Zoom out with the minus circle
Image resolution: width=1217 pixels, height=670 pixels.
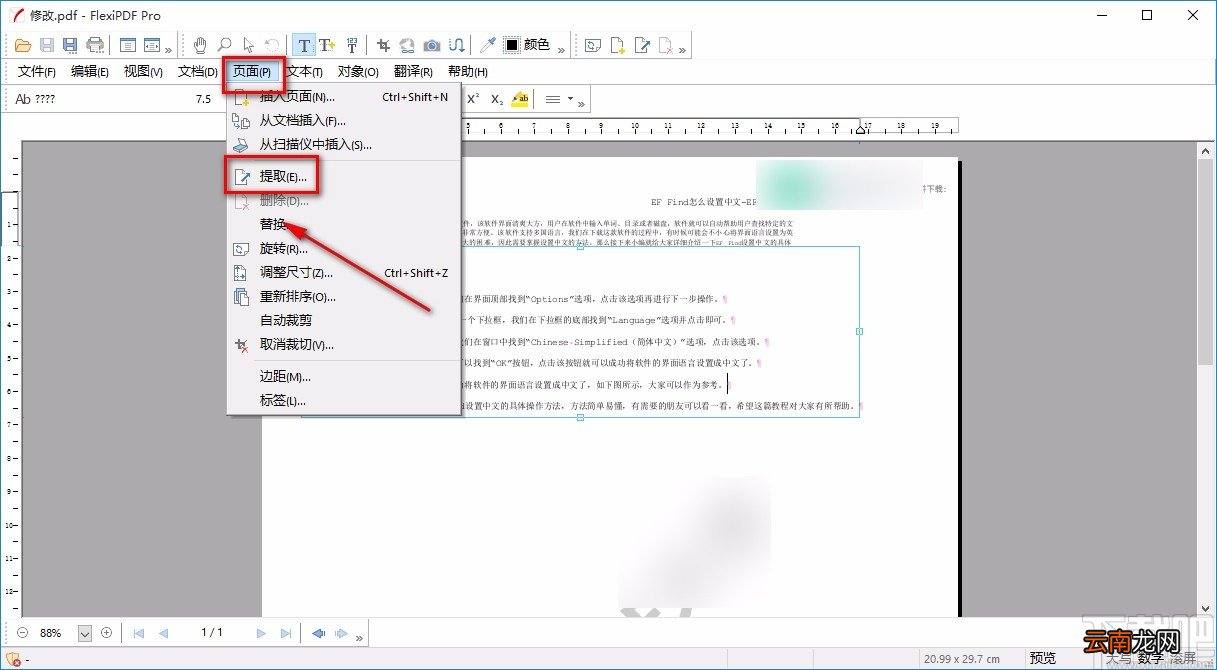(22, 633)
